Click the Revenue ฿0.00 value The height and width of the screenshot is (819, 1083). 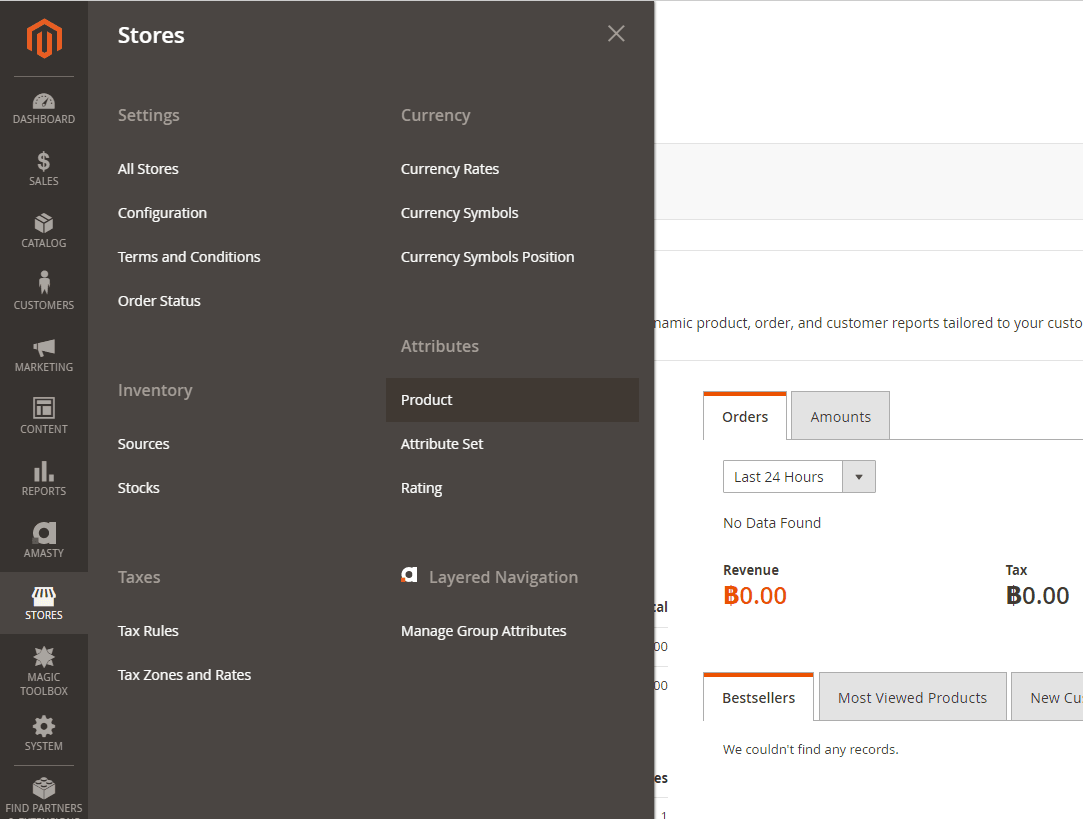[755, 595]
